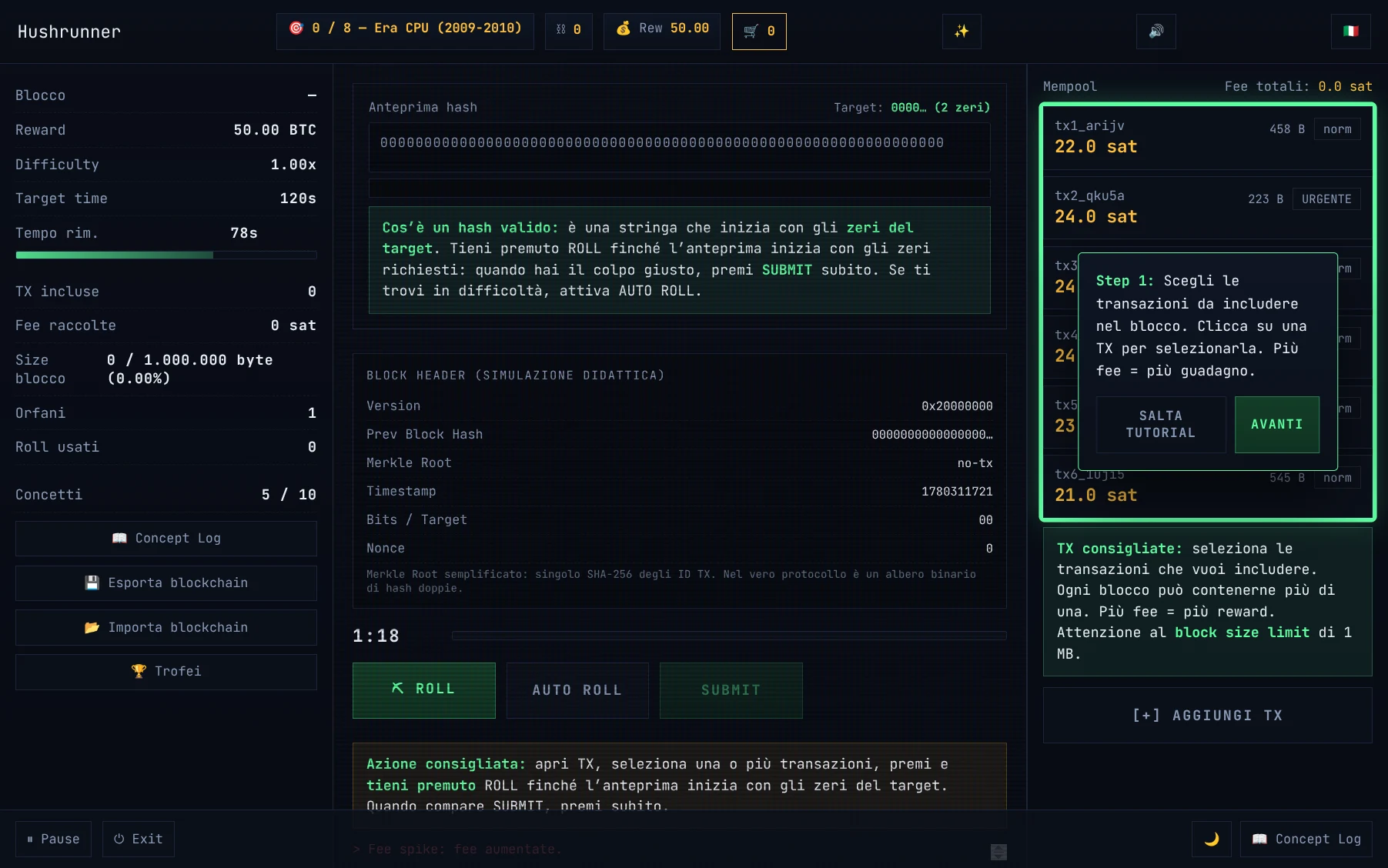Click the Hushrunner title
This screenshot has height=868, width=1388.
point(69,32)
